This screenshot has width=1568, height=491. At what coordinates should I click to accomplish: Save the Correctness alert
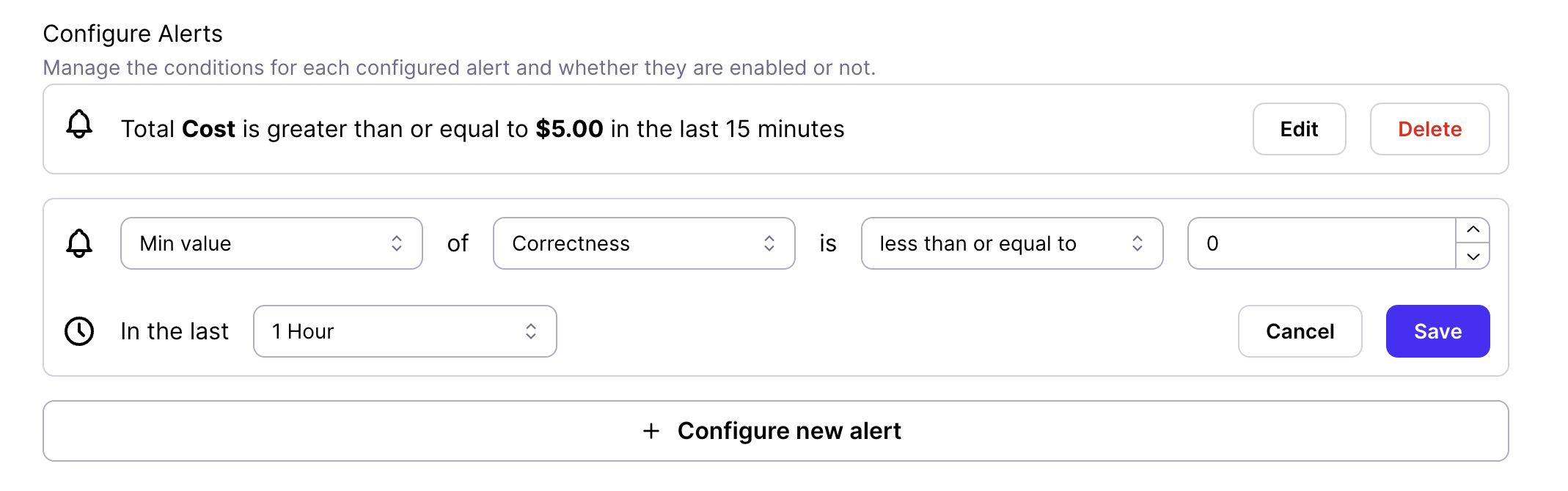[x=1437, y=331]
